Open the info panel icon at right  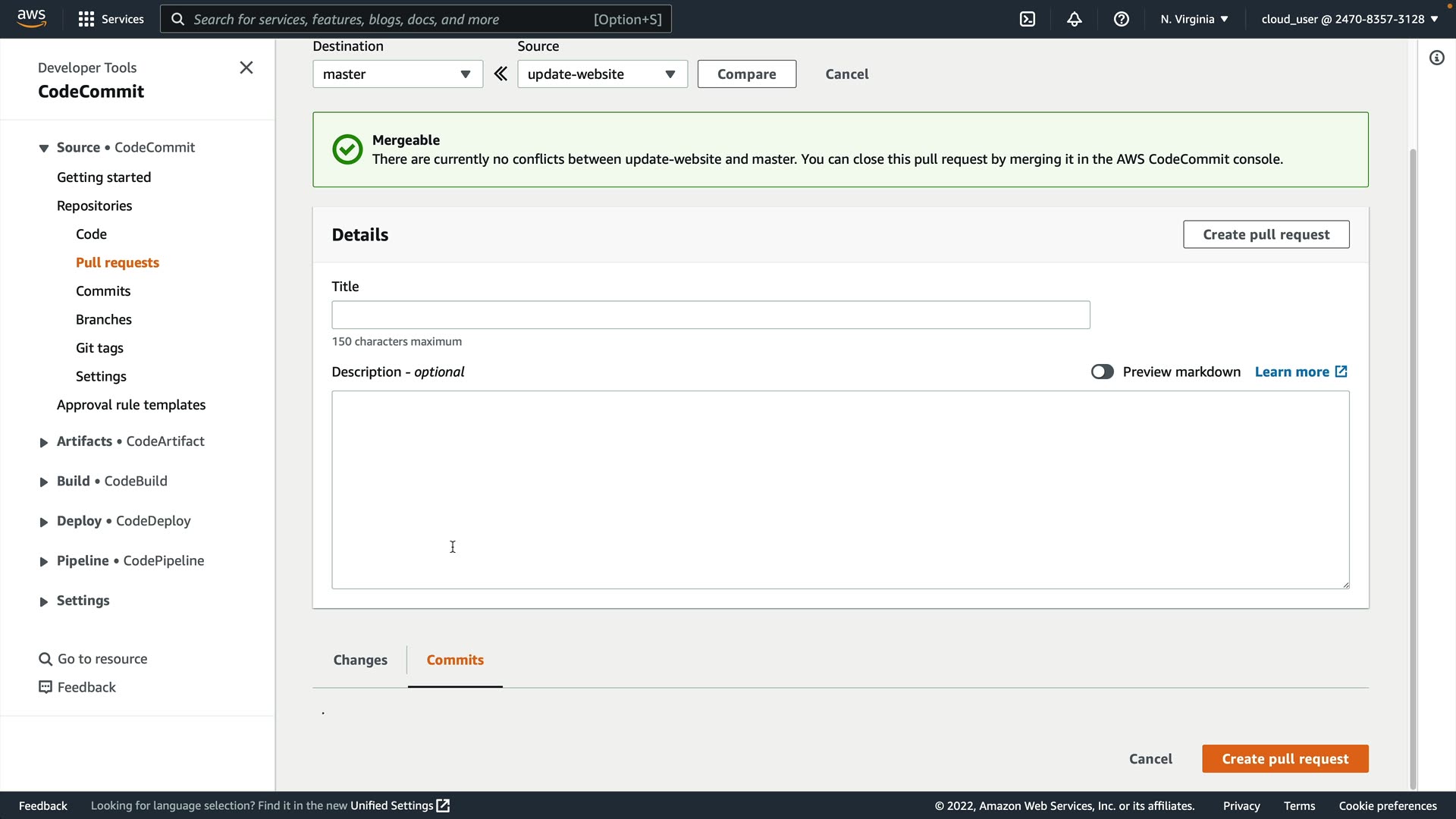tap(1436, 58)
